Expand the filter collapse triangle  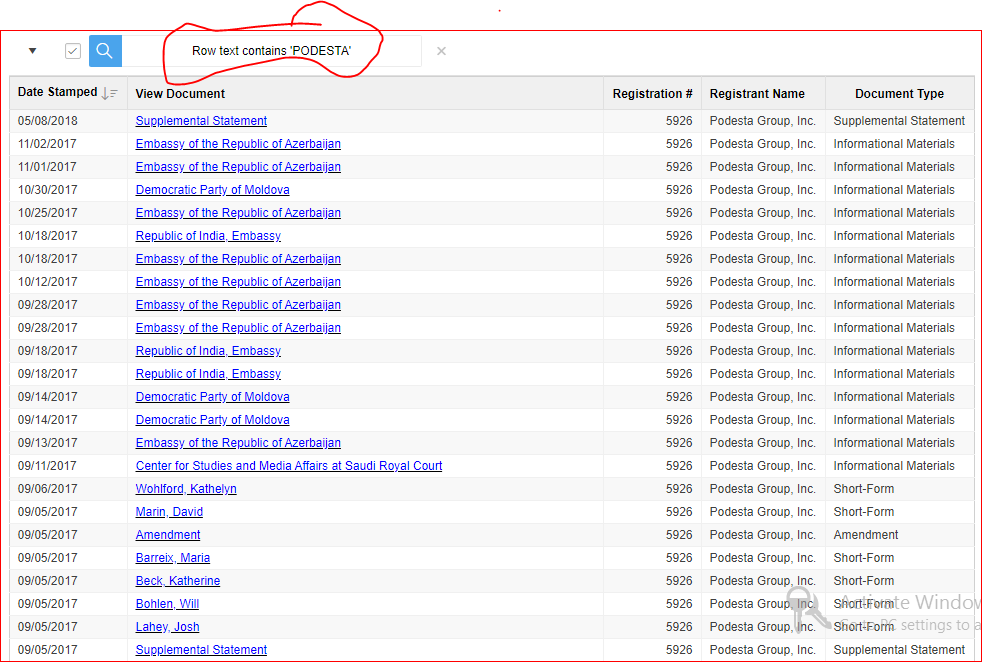[33, 51]
